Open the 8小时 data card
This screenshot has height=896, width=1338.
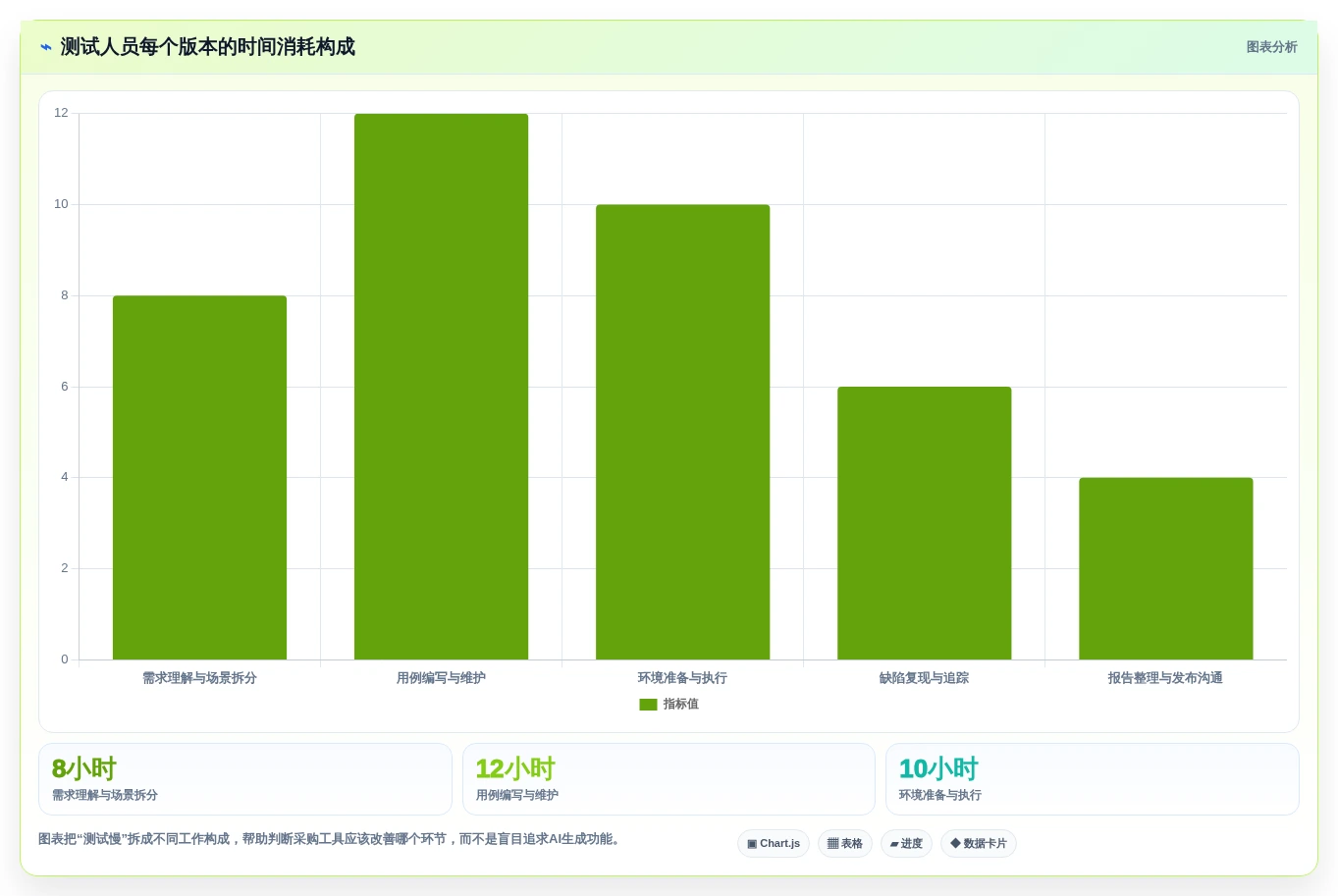tap(245, 779)
